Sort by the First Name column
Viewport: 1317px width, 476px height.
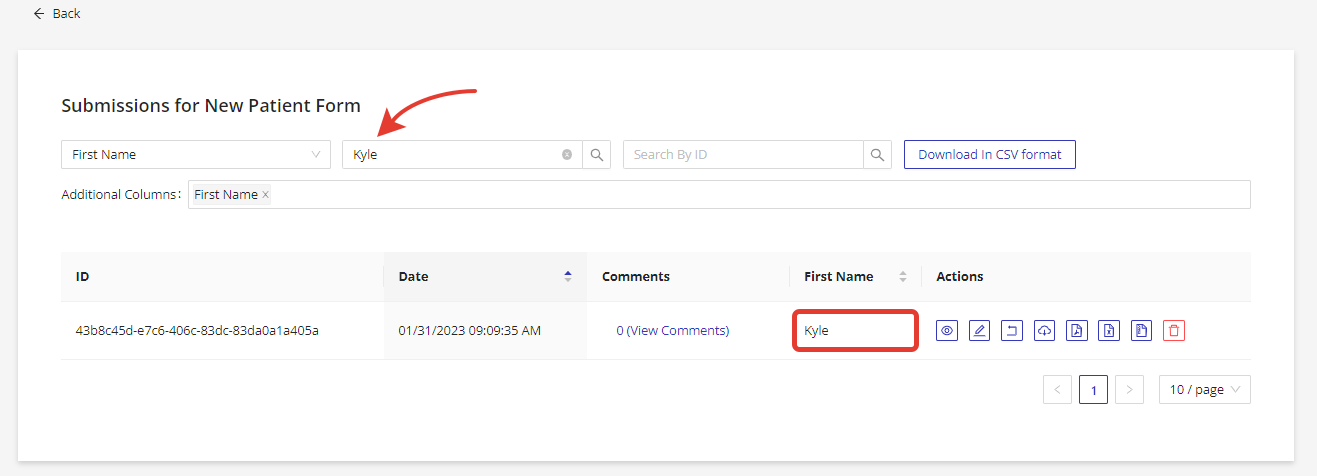click(x=903, y=277)
